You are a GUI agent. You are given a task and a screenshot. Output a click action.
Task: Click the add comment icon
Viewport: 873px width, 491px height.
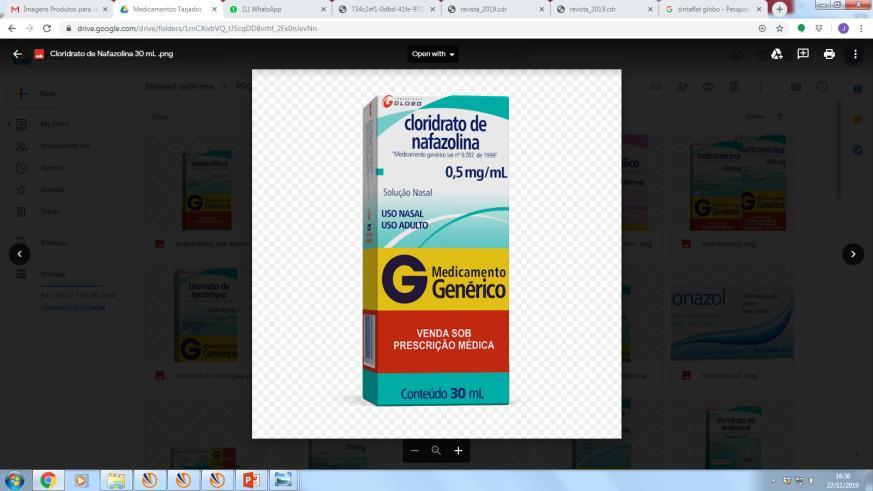[803, 54]
